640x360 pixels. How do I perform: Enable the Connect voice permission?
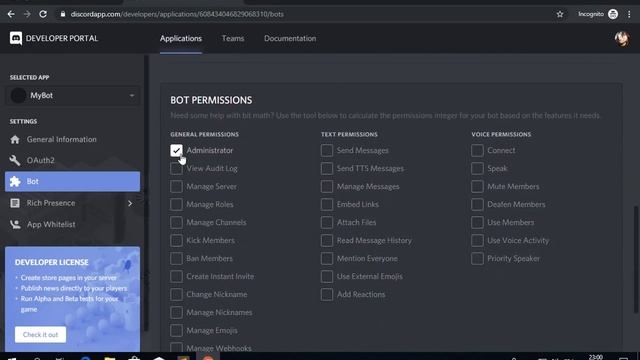(477, 151)
